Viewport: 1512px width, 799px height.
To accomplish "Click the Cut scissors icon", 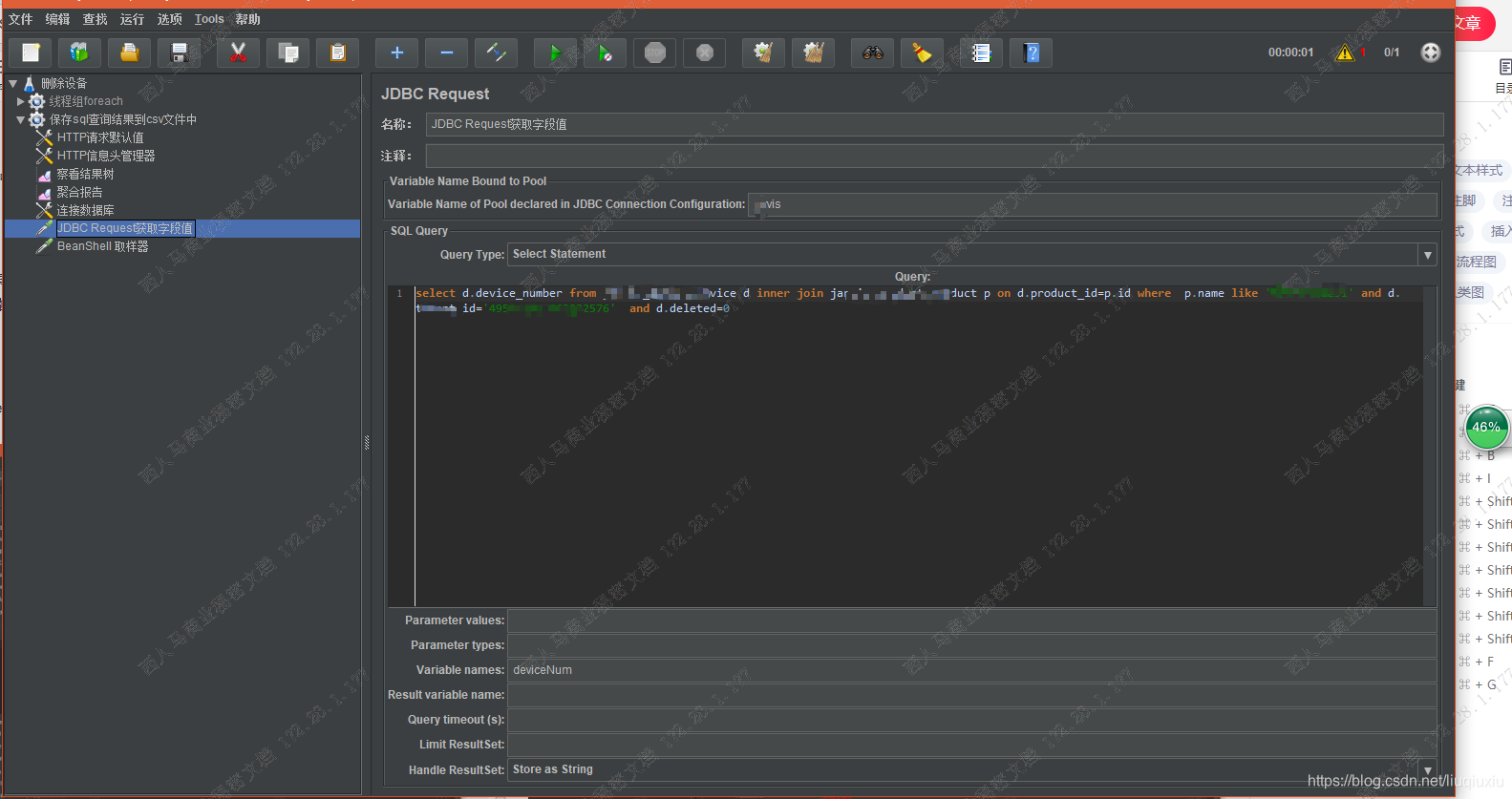I will click(239, 53).
